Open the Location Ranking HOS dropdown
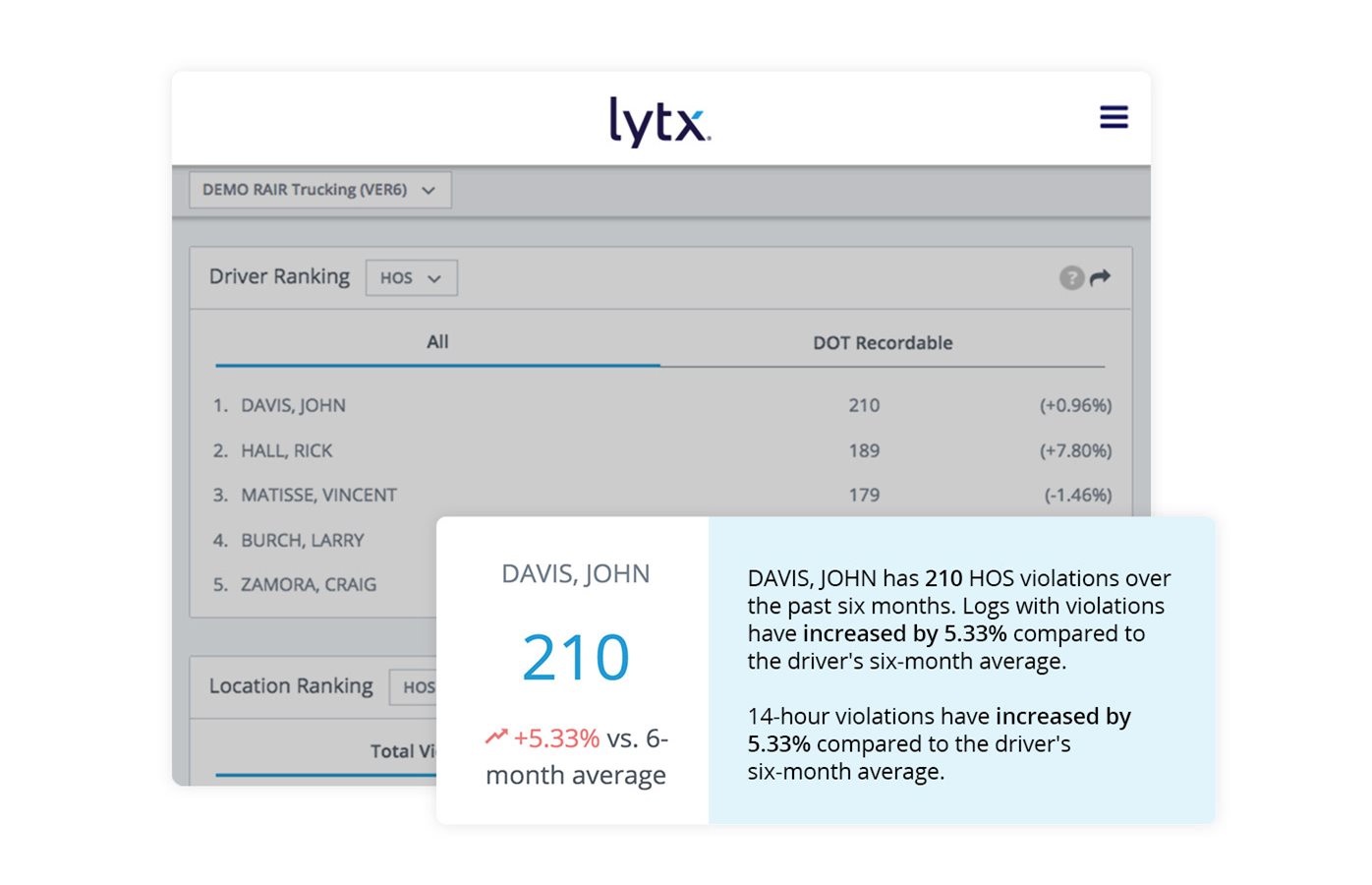 click(x=417, y=687)
